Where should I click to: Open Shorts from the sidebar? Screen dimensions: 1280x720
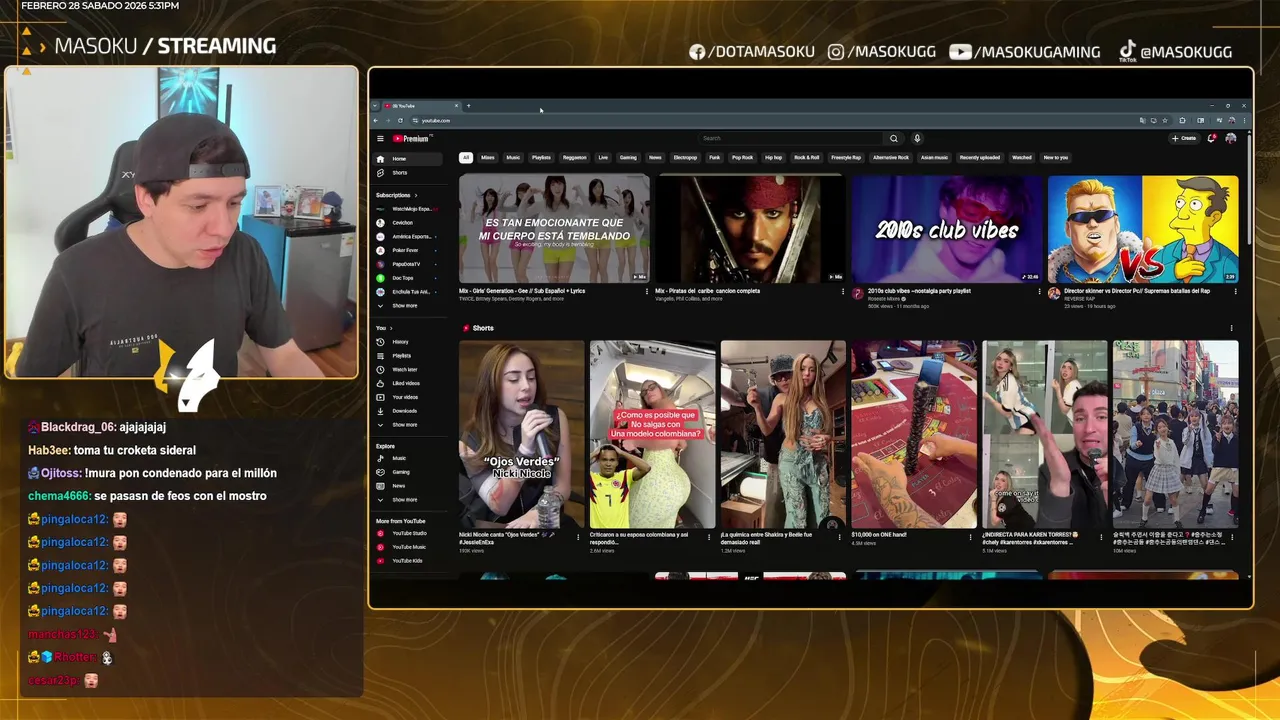click(408, 173)
